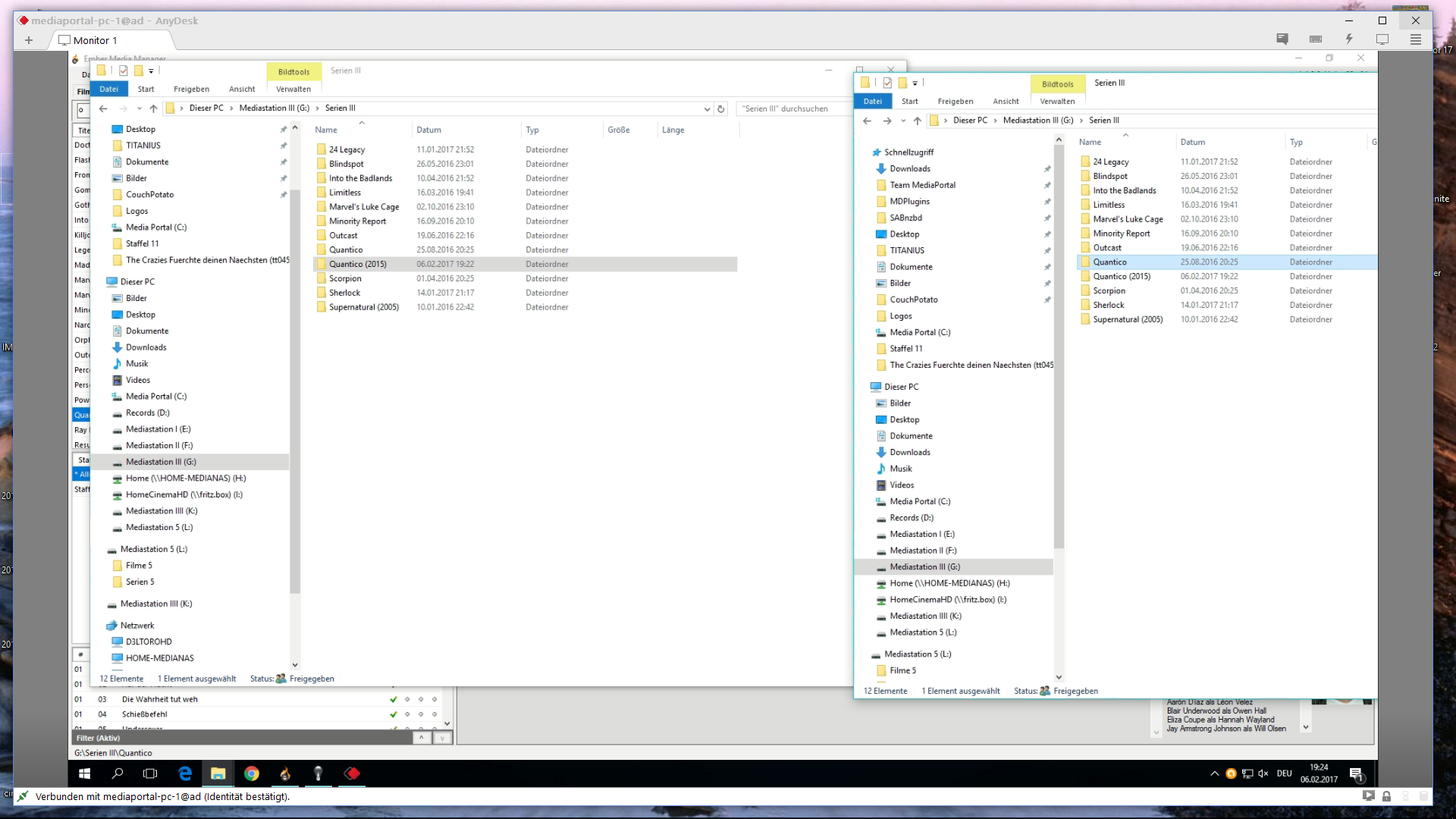
Task: Open File Explorer taskbar icon
Action: 218,773
